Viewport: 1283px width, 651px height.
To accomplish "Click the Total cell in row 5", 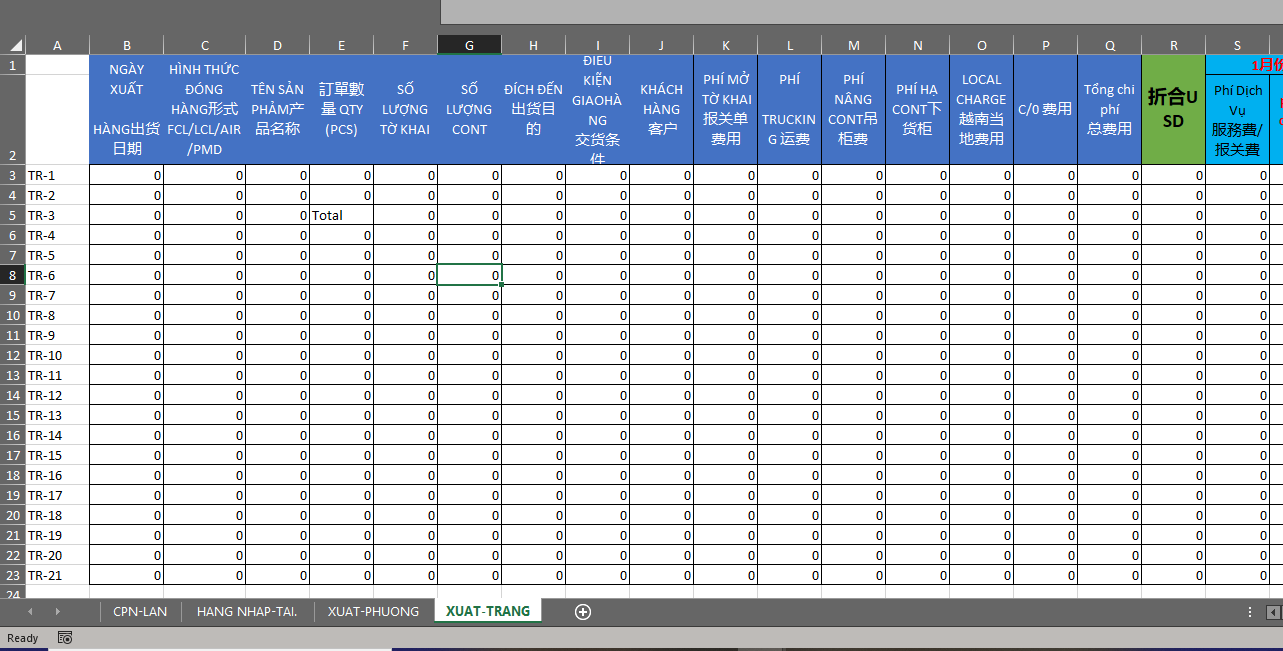I will [x=341, y=215].
